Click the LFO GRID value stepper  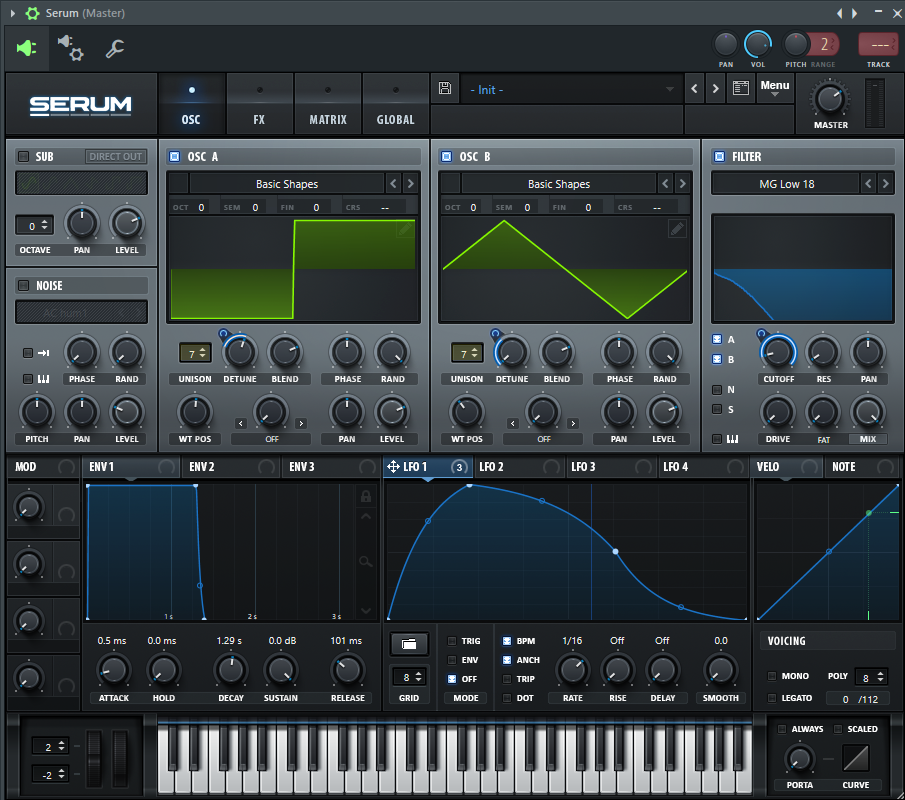(409, 677)
